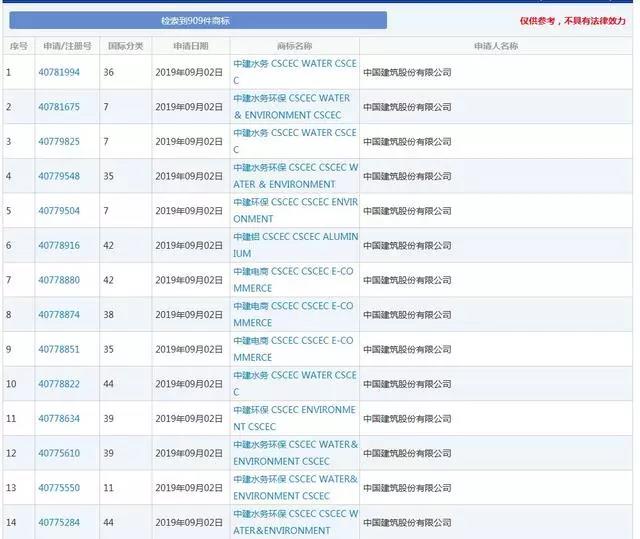
Task: Open registration number 40775610
Action: point(59,453)
